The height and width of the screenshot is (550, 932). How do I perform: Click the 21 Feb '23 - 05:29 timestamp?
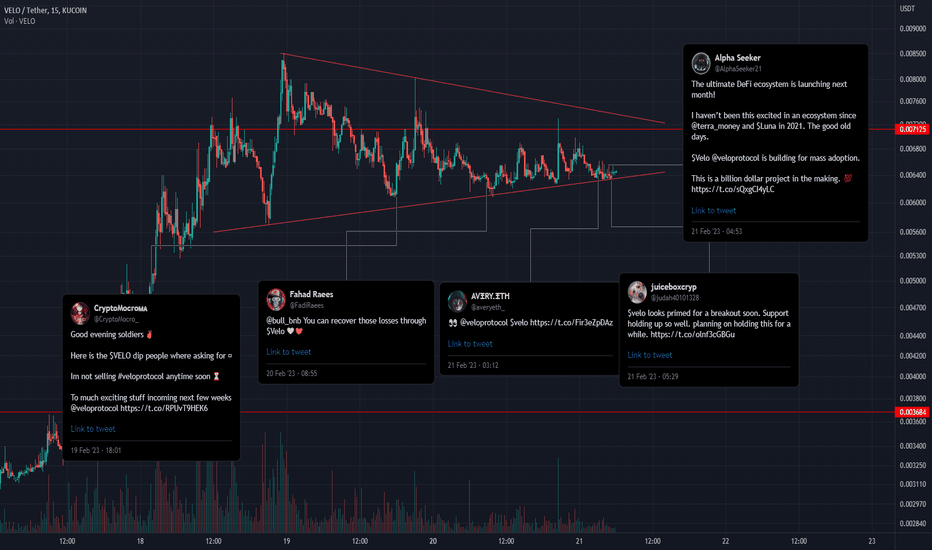(x=653, y=376)
